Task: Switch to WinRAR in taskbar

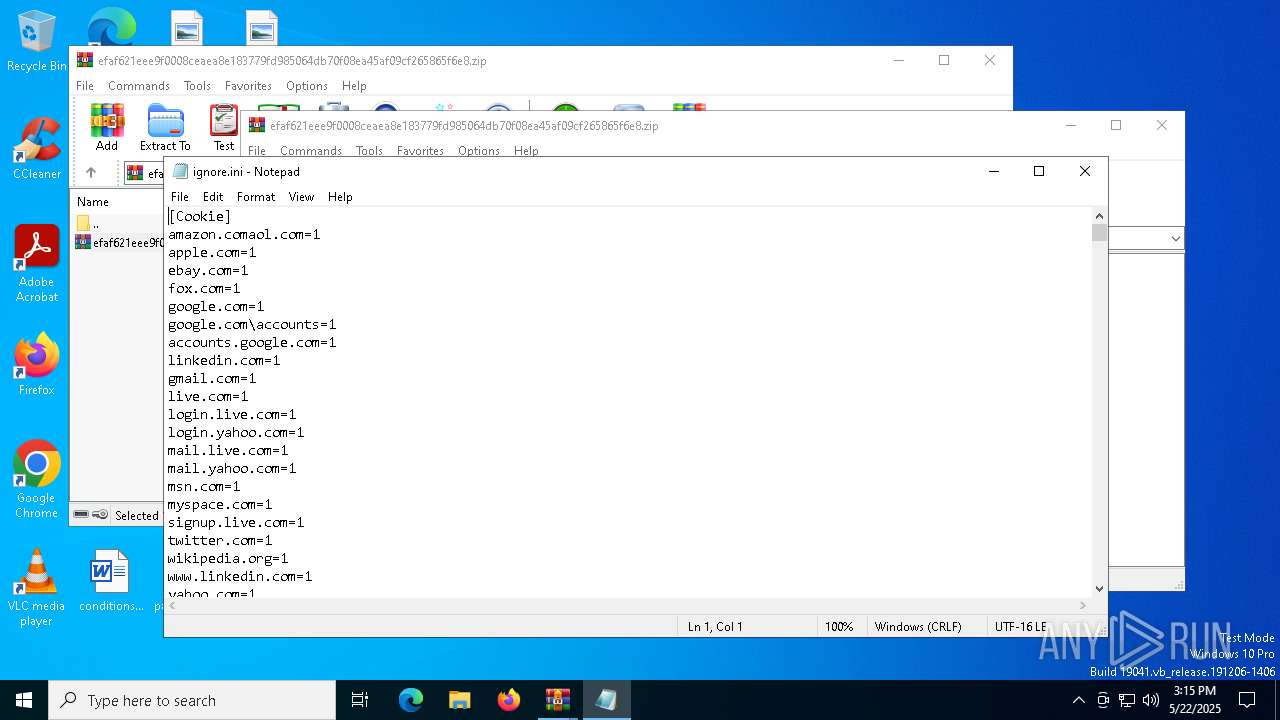Action: pos(558,700)
